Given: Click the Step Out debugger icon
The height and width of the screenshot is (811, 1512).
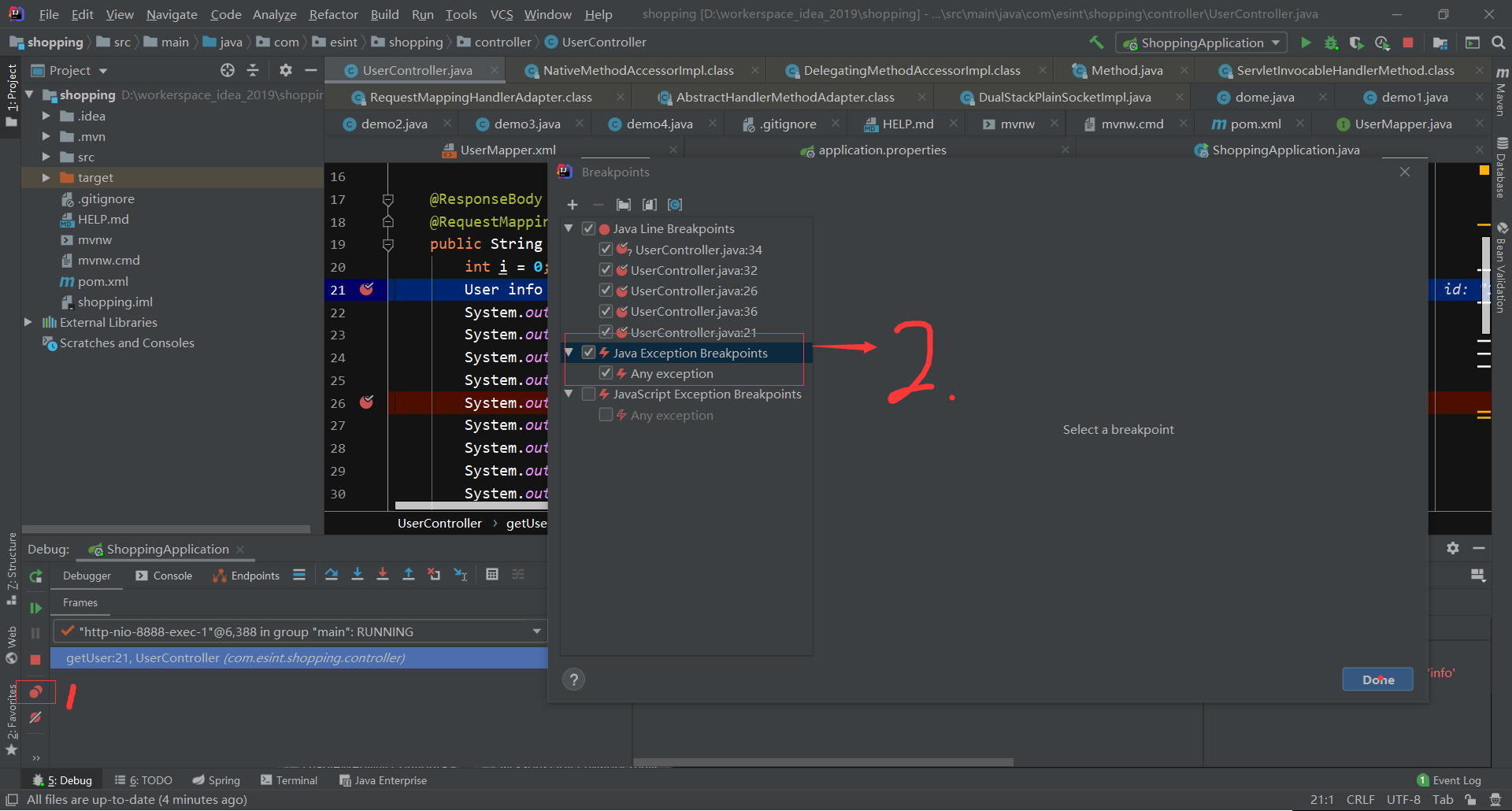Looking at the screenshot, I should pos(409,575).
